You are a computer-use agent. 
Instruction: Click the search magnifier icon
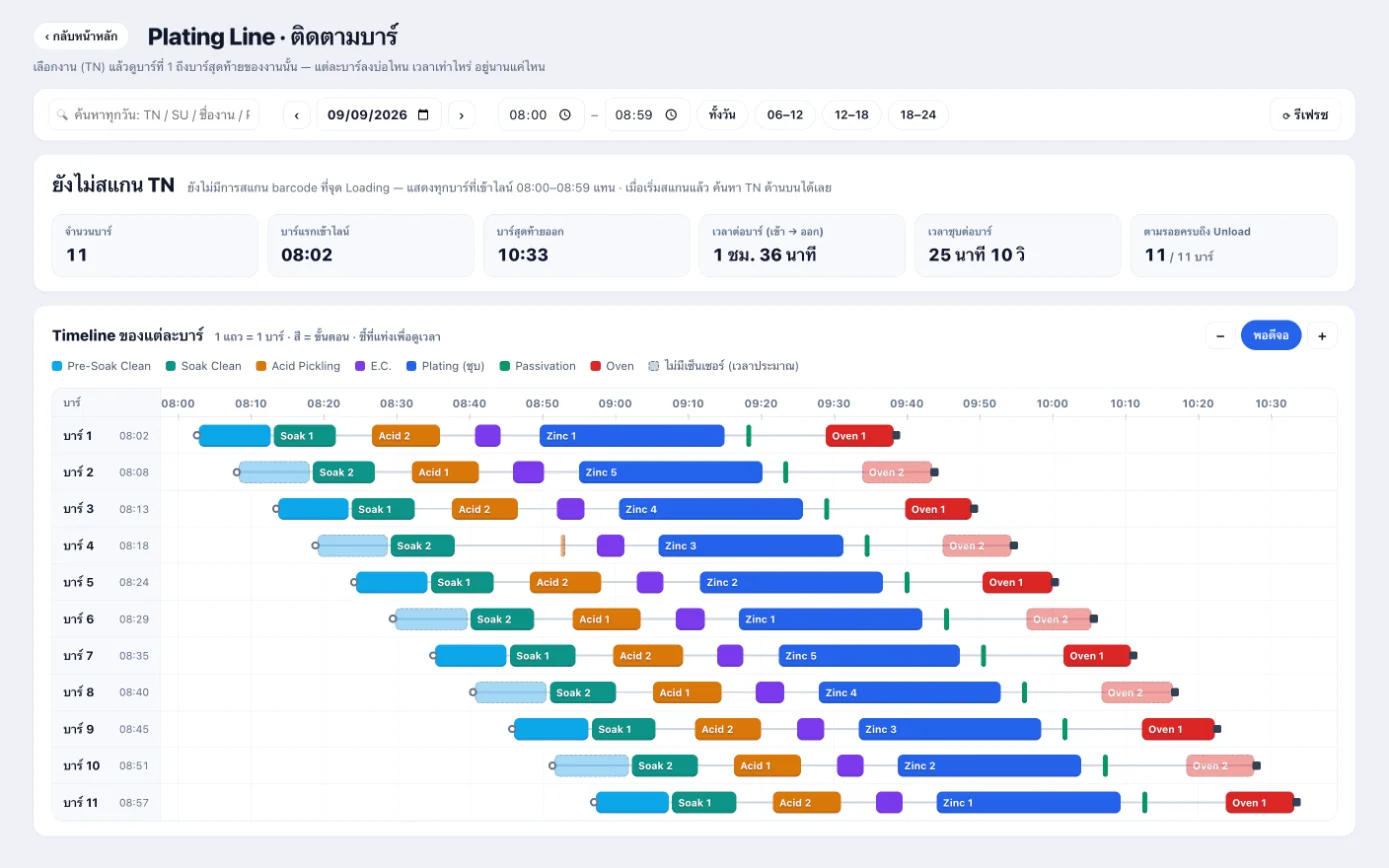[x=62, y=115]
